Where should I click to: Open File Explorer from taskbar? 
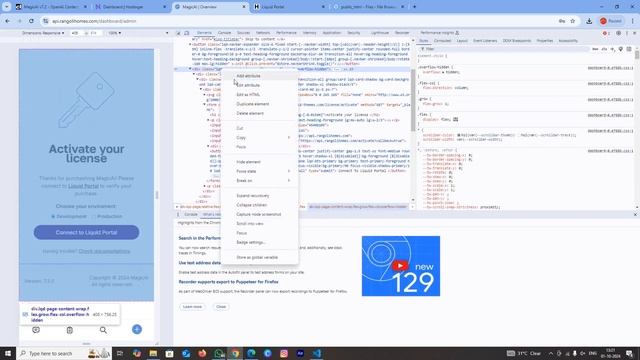click(x=153, y=353)
